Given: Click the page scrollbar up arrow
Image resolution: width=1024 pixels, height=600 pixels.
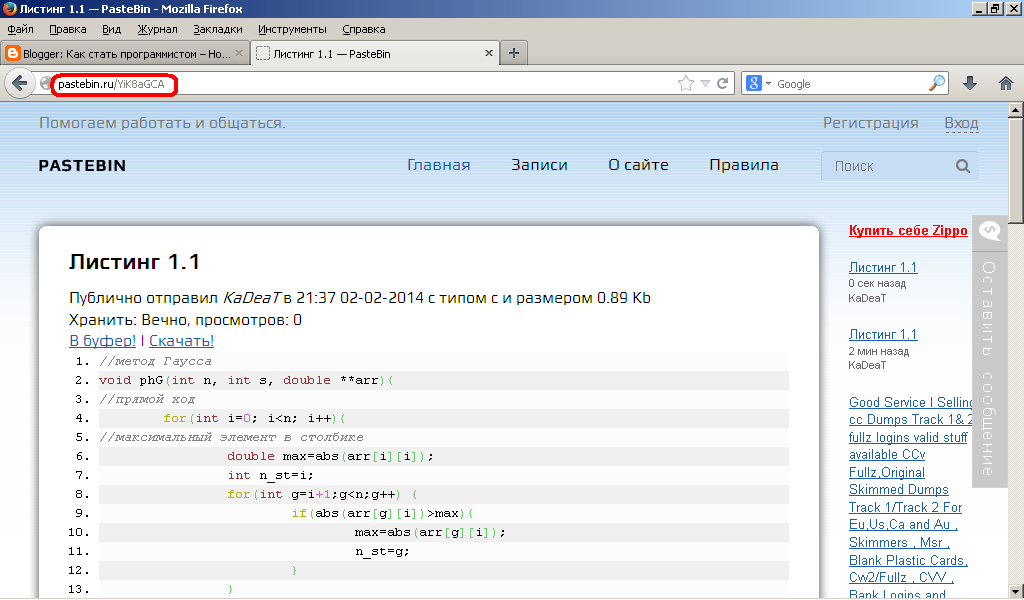Looking at the screenshot, I should (x=1016, y=110).
